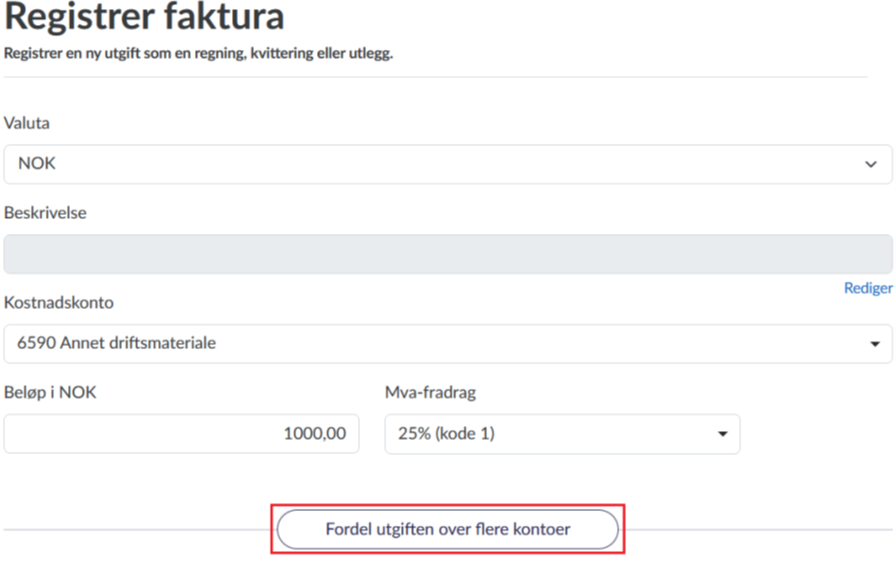The width and height of the screenshot is (896, 564).
Task: Click the Rediger link
Action: pyautogui.click(x=868, y=288)
